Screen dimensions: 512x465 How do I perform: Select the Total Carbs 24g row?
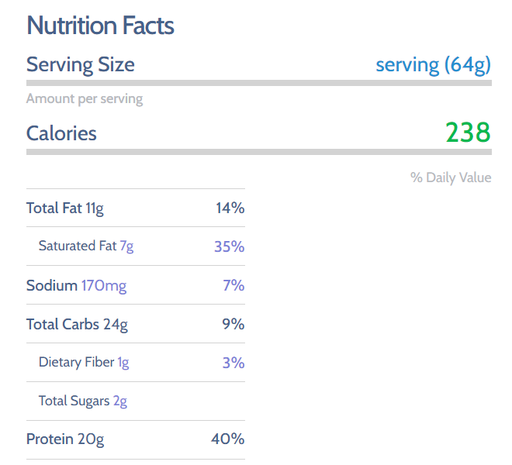136,324
